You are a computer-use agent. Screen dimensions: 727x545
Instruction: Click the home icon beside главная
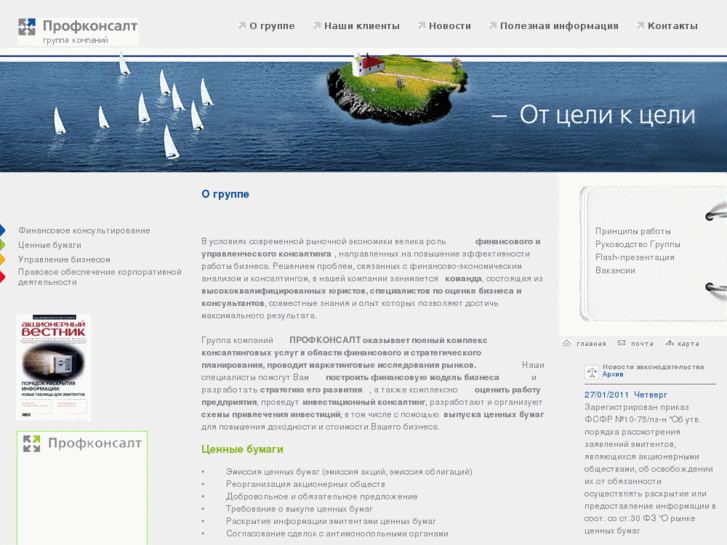click(x=567, y=343)
